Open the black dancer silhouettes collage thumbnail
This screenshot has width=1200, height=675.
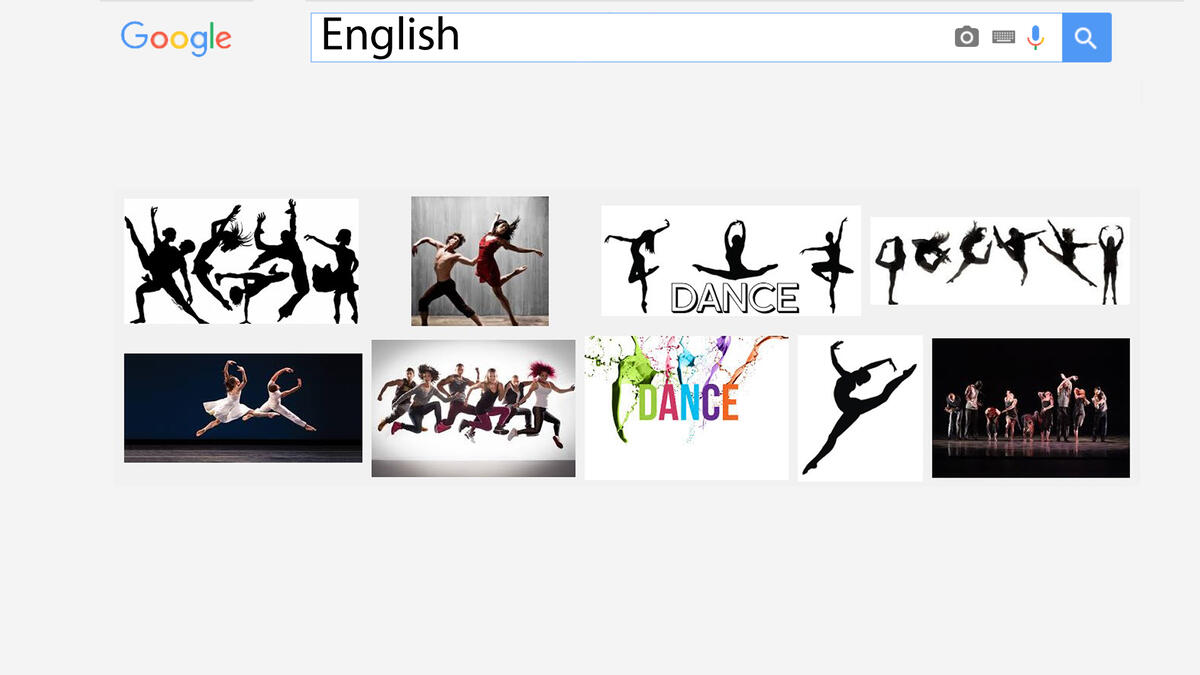(x=240, y=260)
